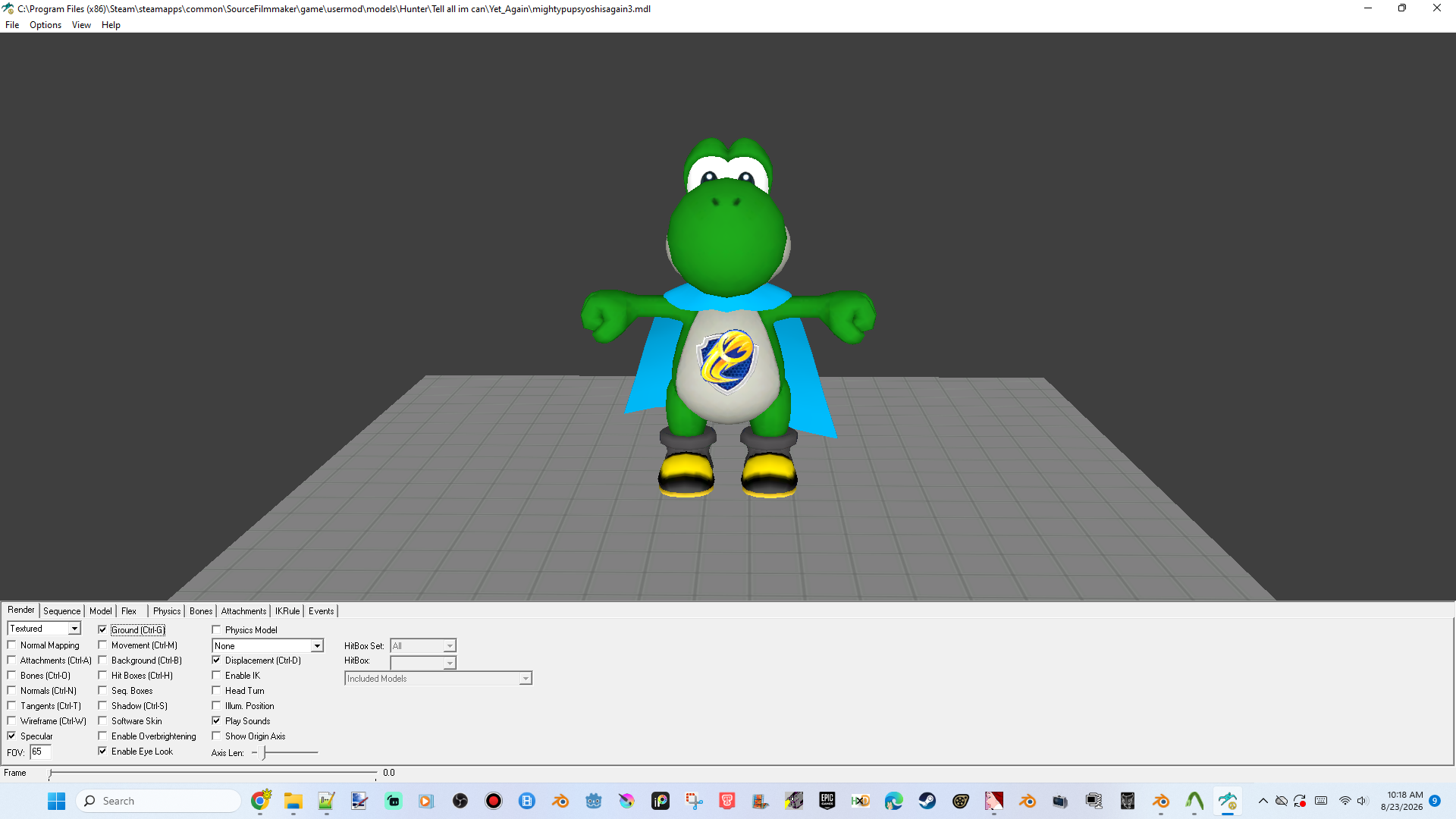Toggle the Play Sounds checkbox
Image resolution: width=1456 pixels, height=819 pixels.
[216, 721]
